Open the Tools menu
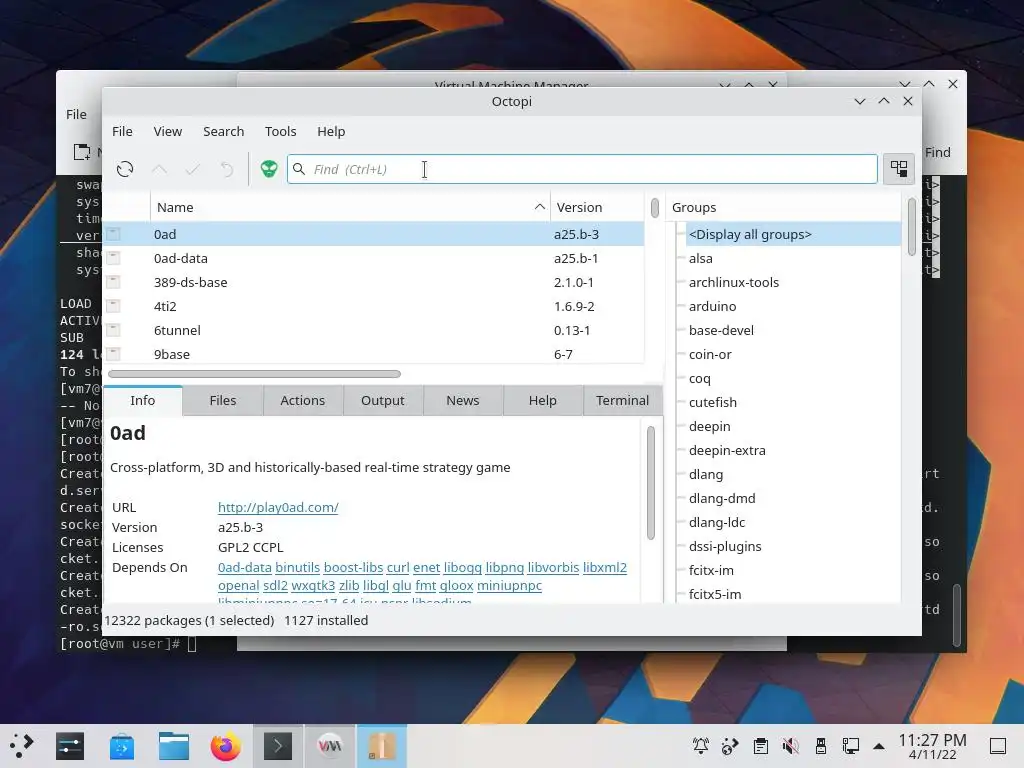The width and height of the screenshot is (1024, 768). pos(281,131)
